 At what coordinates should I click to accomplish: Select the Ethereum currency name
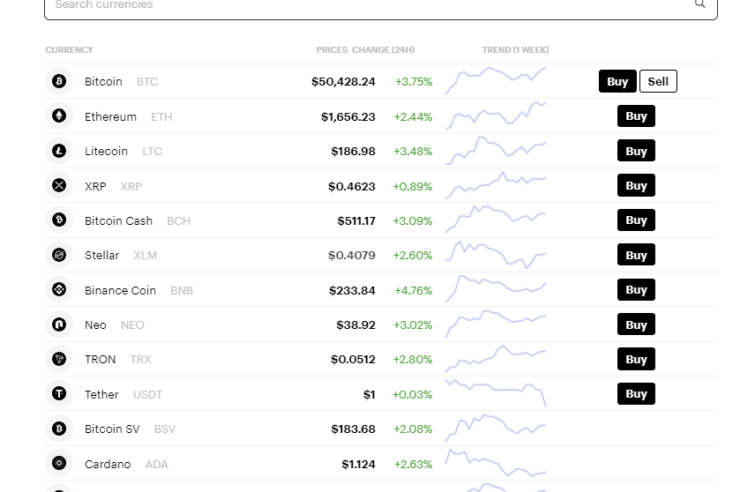point(110,117)
